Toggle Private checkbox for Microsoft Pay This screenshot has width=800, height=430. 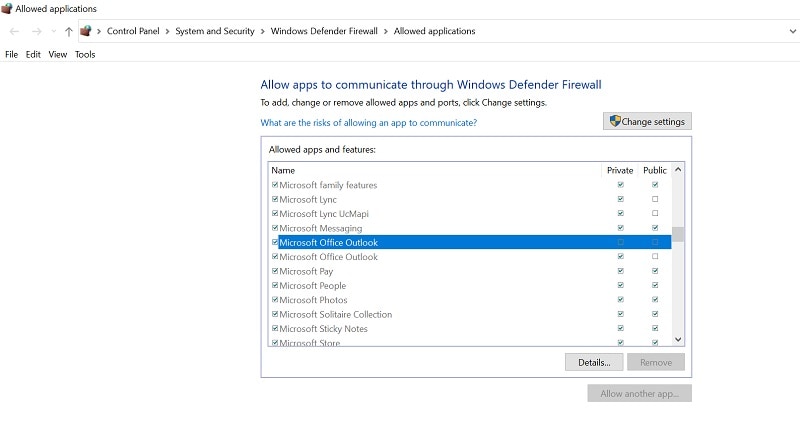tap(621, 271)
